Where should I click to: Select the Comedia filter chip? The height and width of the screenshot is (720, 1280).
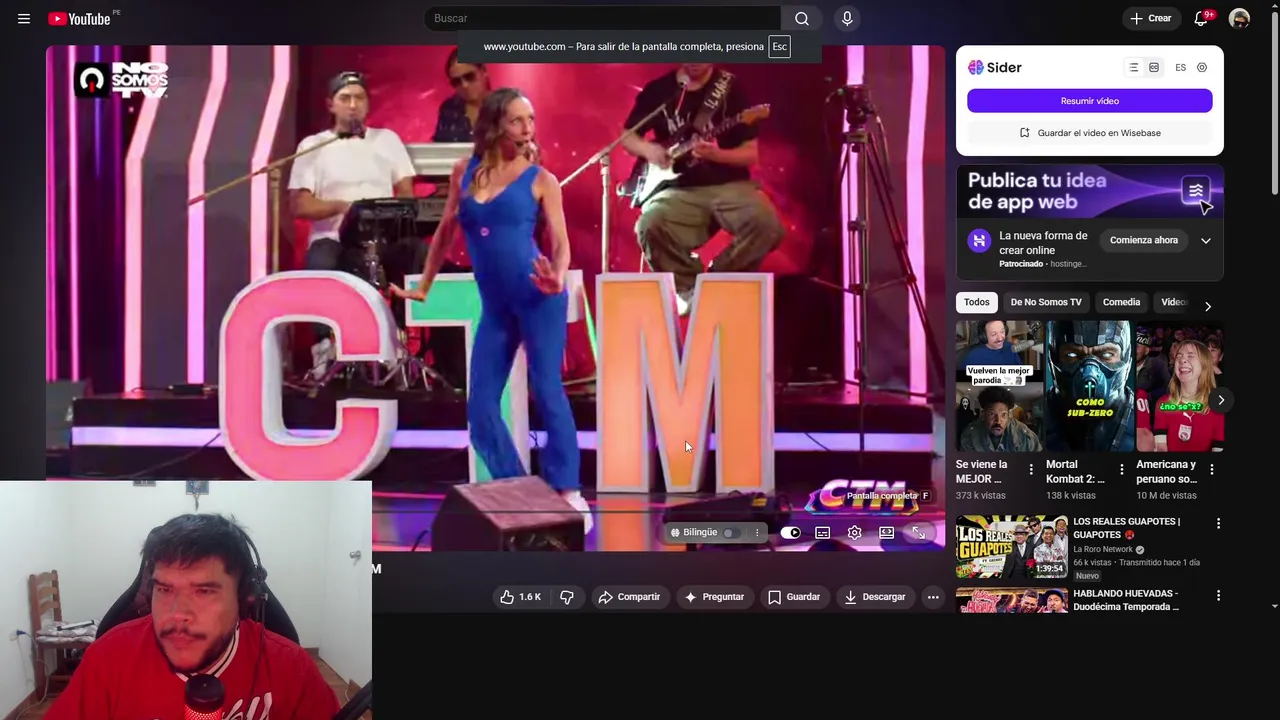pyautogui.click(x=1121, y=302)
